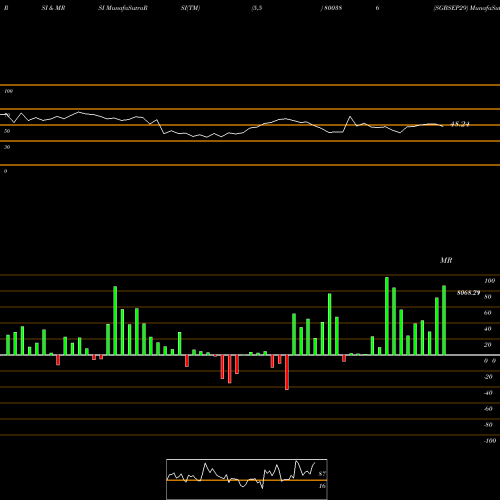
Task: Click the MR axis label 40
Action: point(488,329)
